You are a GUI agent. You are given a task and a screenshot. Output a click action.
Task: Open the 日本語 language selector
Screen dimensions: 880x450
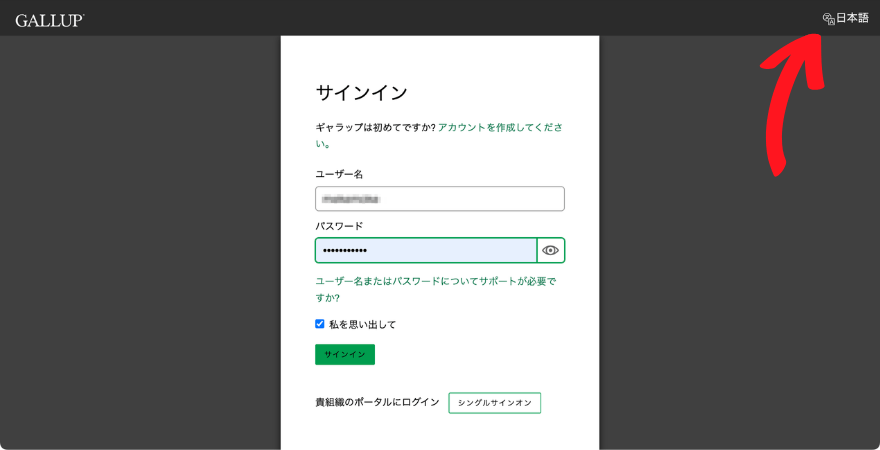pos(846,19)
